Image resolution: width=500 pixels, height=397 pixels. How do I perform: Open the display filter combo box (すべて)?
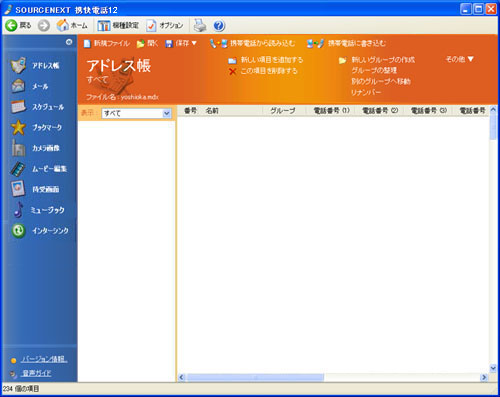(x=136, y=113)
